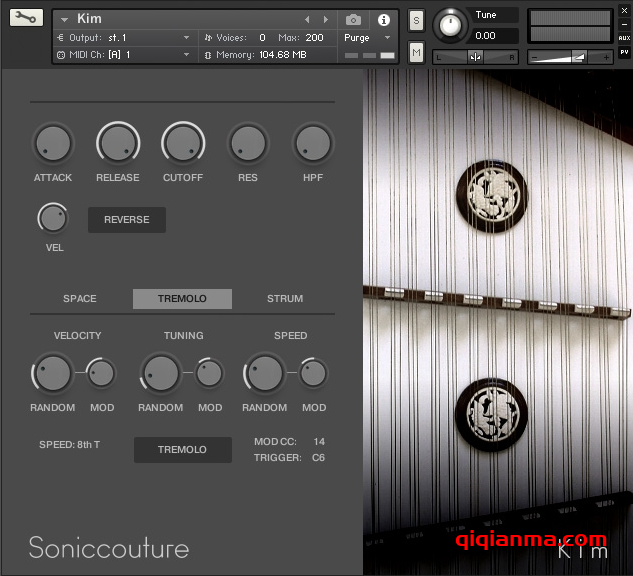
Task: Click the Max voices value 200
Action: (314, 38)
